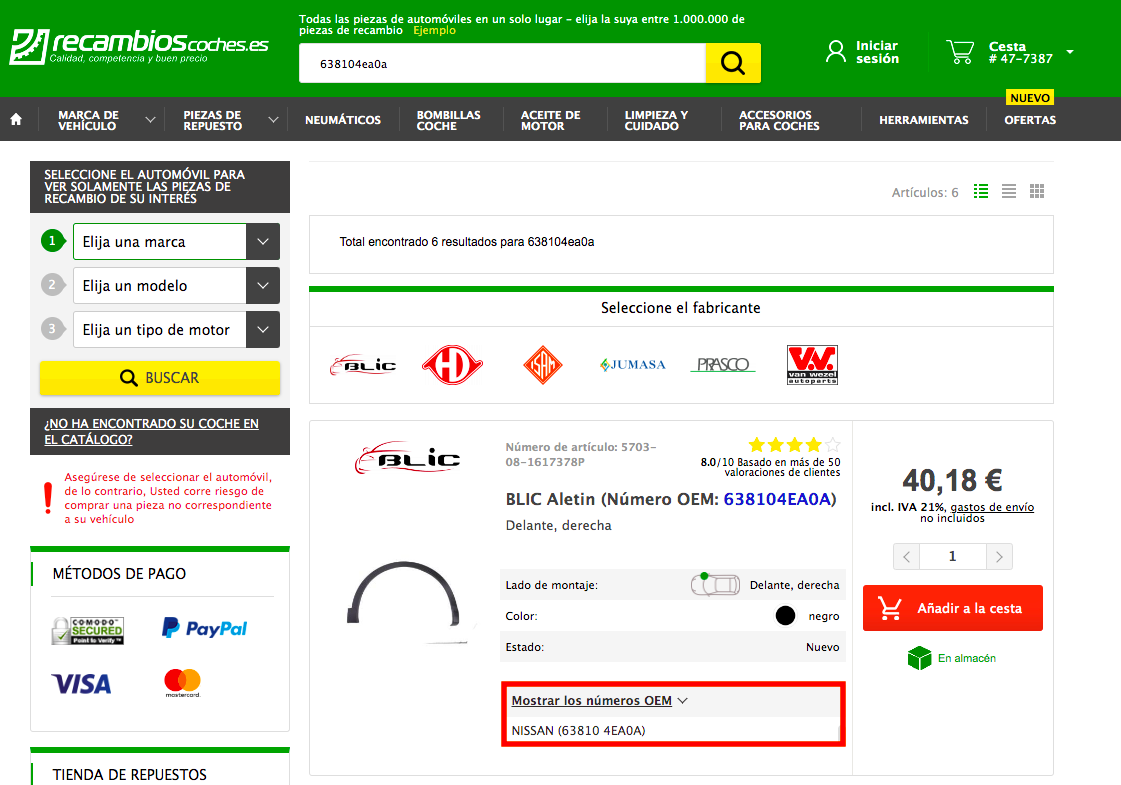The image size is (1121, 785).
Task: Click the PayPal payment logo
Action: [x=204, y=628]
